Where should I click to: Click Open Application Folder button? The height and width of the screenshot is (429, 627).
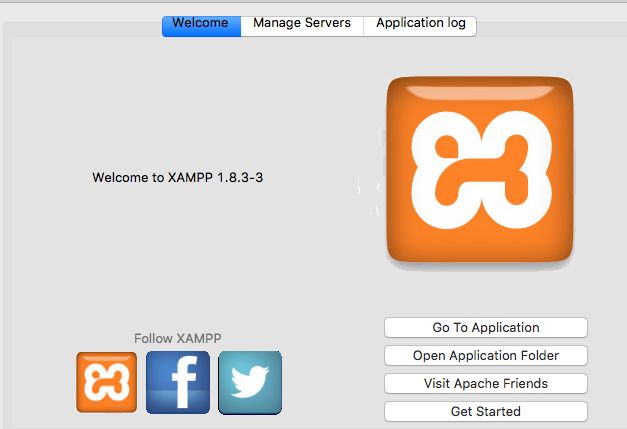tap(486, 355)
